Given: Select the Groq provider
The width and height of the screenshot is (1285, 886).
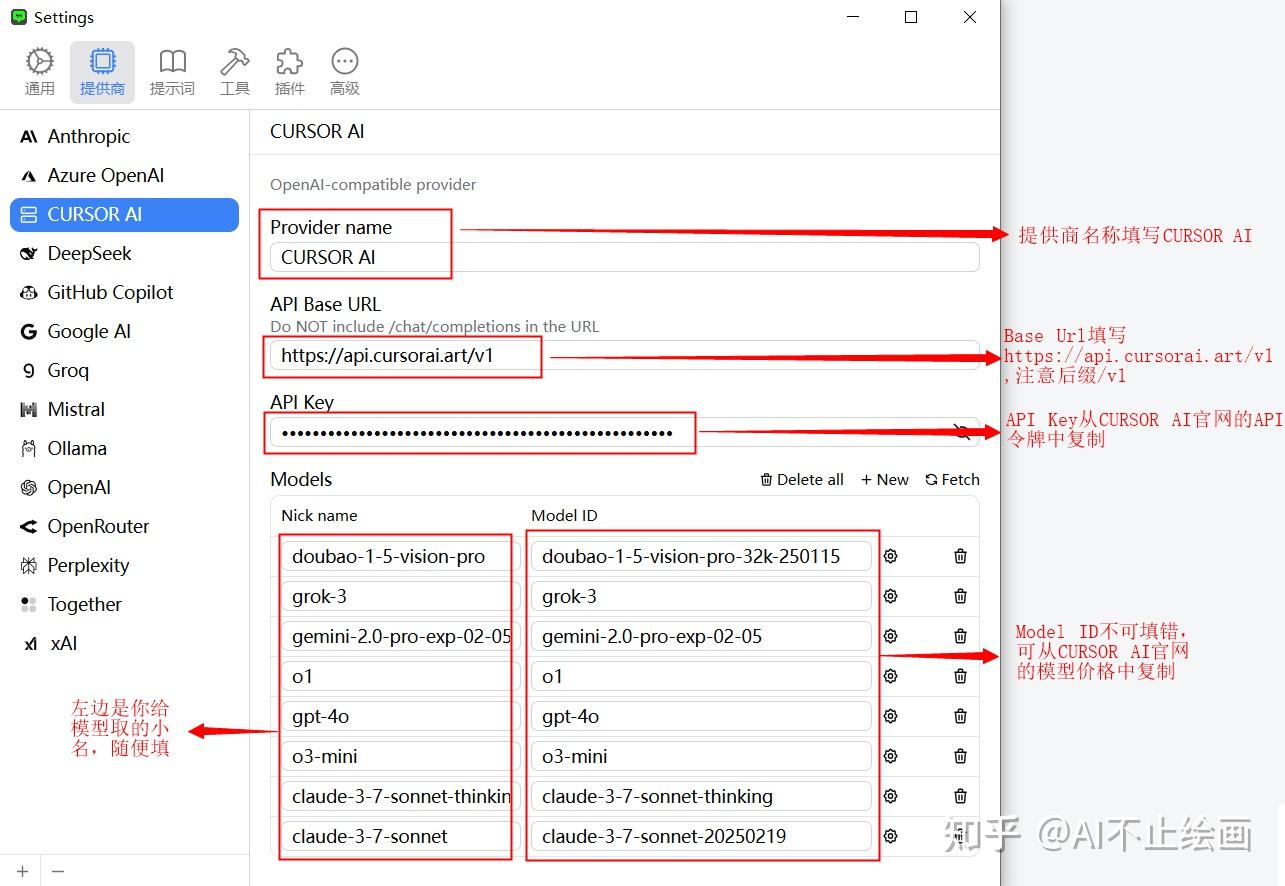Looking at the screenshot, I should coord(124,371).
